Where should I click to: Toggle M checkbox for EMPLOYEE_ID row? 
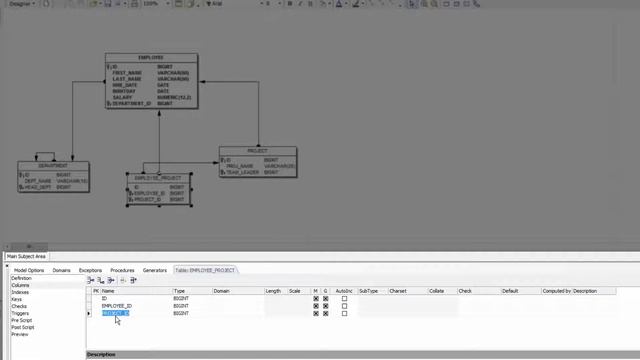(x=316, y=306)
